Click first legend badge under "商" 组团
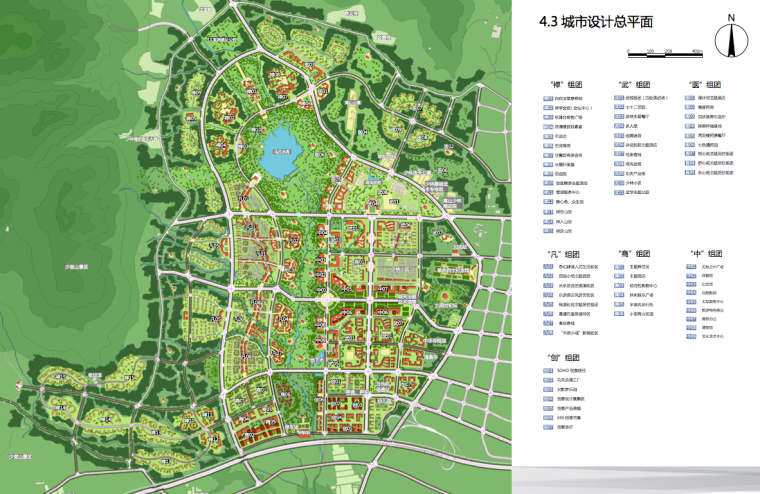This screenshot has width=760, height=494. [x=618, y=267]
